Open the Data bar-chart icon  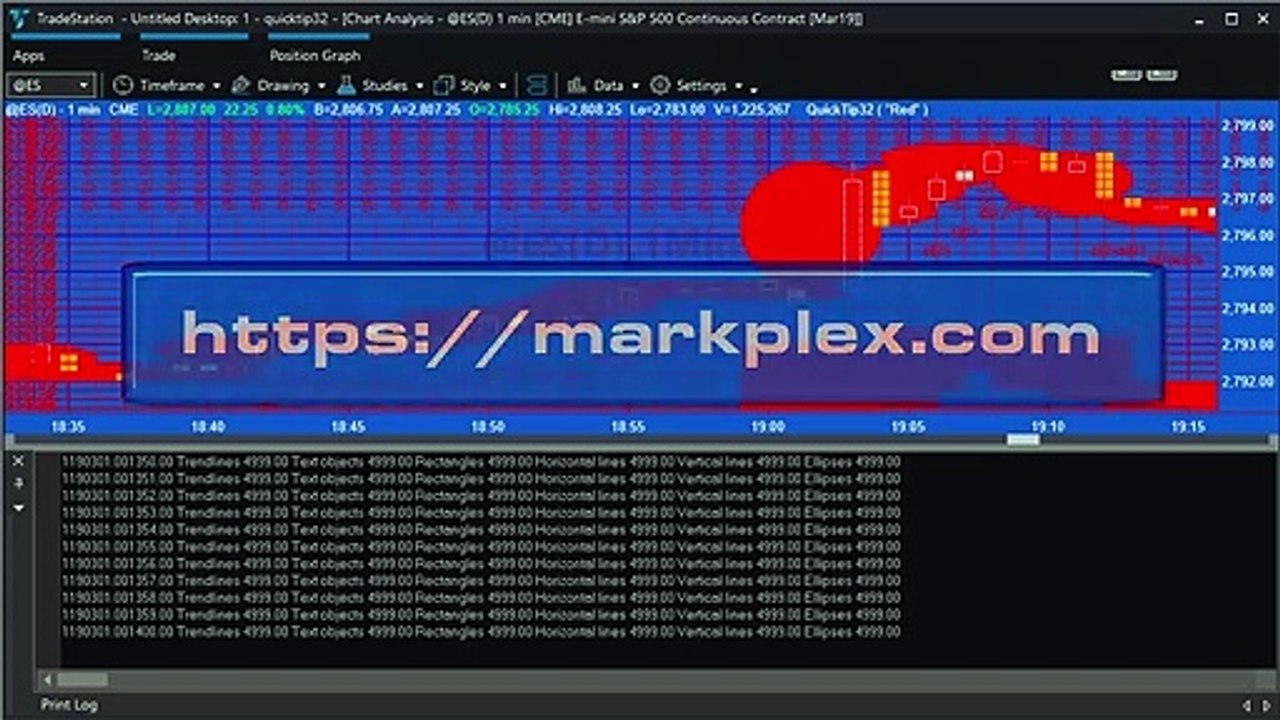577,85
